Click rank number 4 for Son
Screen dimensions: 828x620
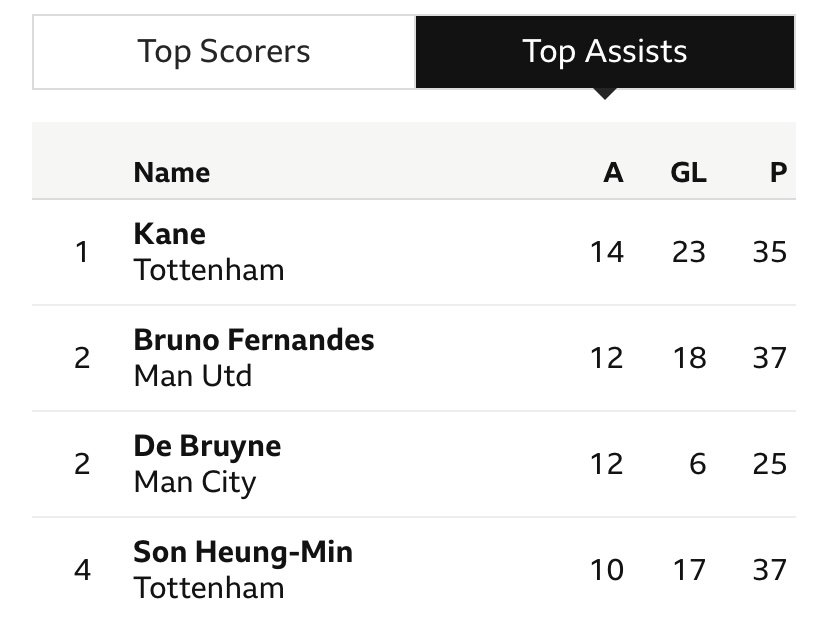pos(82,570)
